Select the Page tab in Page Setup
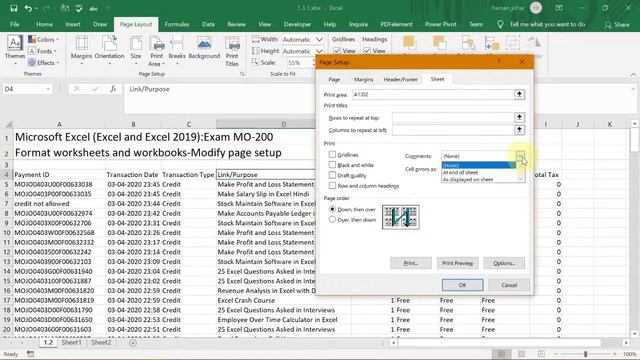 334,80
